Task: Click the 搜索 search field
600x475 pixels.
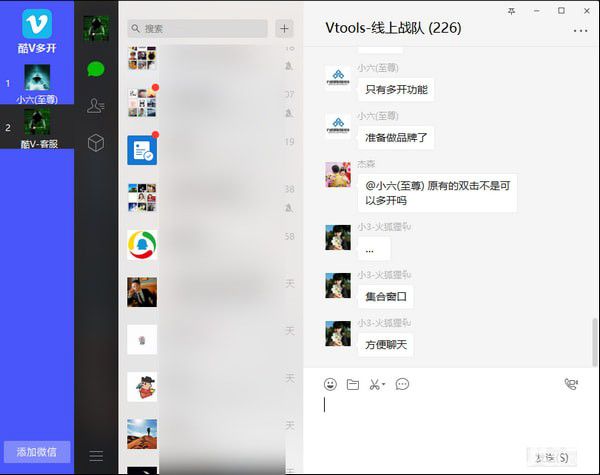Action: click(197, 29)
